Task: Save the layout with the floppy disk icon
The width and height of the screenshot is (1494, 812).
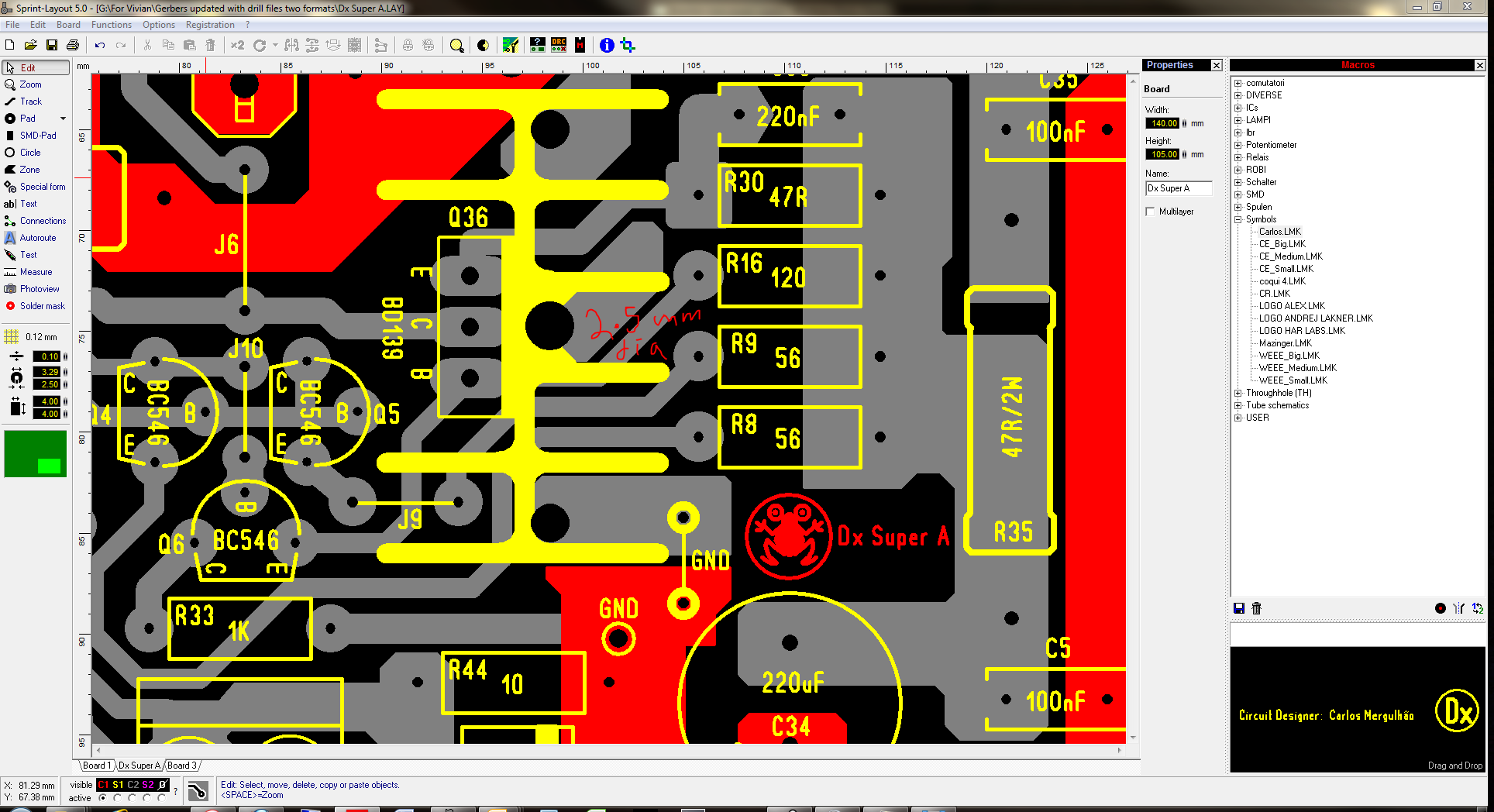Action: (x=52, y=45)
